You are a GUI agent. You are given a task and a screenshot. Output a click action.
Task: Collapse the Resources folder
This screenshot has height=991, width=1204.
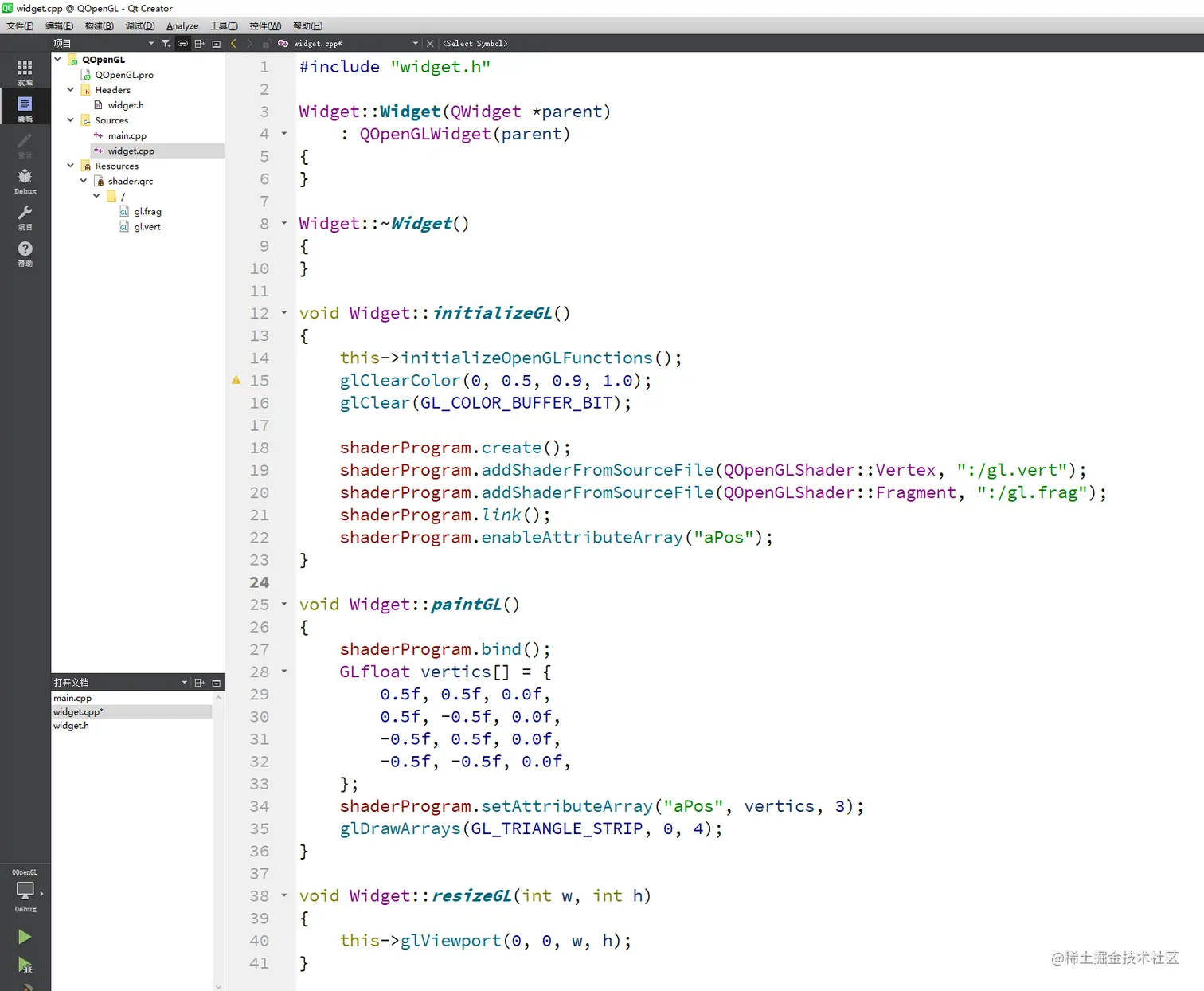click(x=70, y=166)
